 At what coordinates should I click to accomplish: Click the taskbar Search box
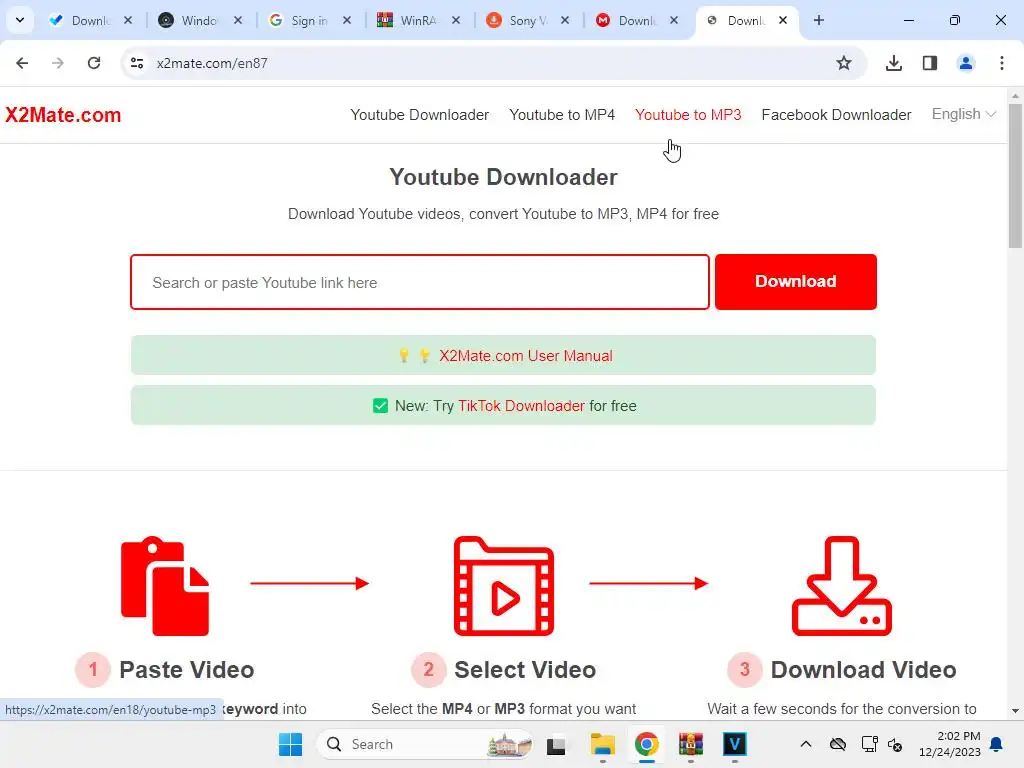(424, 744)
